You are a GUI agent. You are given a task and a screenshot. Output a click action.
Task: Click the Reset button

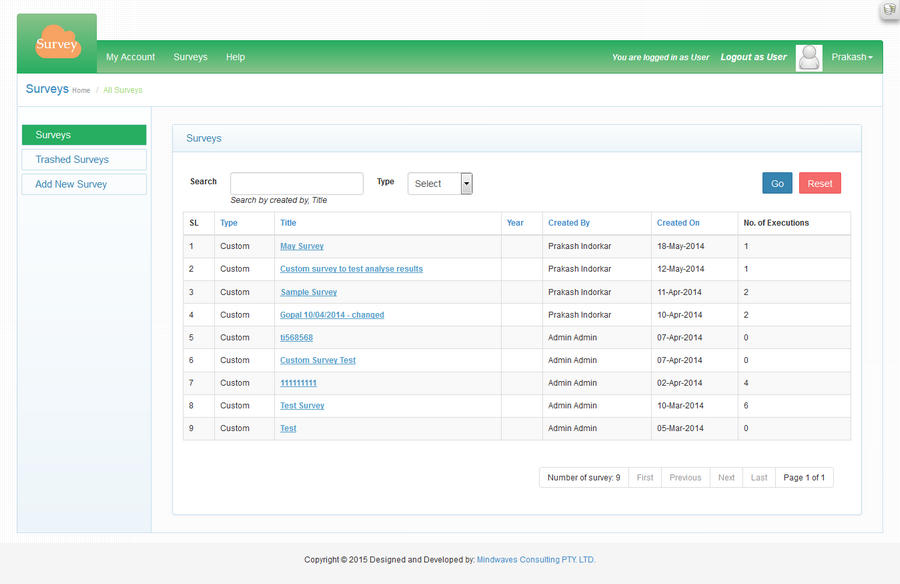coord(820,183)
